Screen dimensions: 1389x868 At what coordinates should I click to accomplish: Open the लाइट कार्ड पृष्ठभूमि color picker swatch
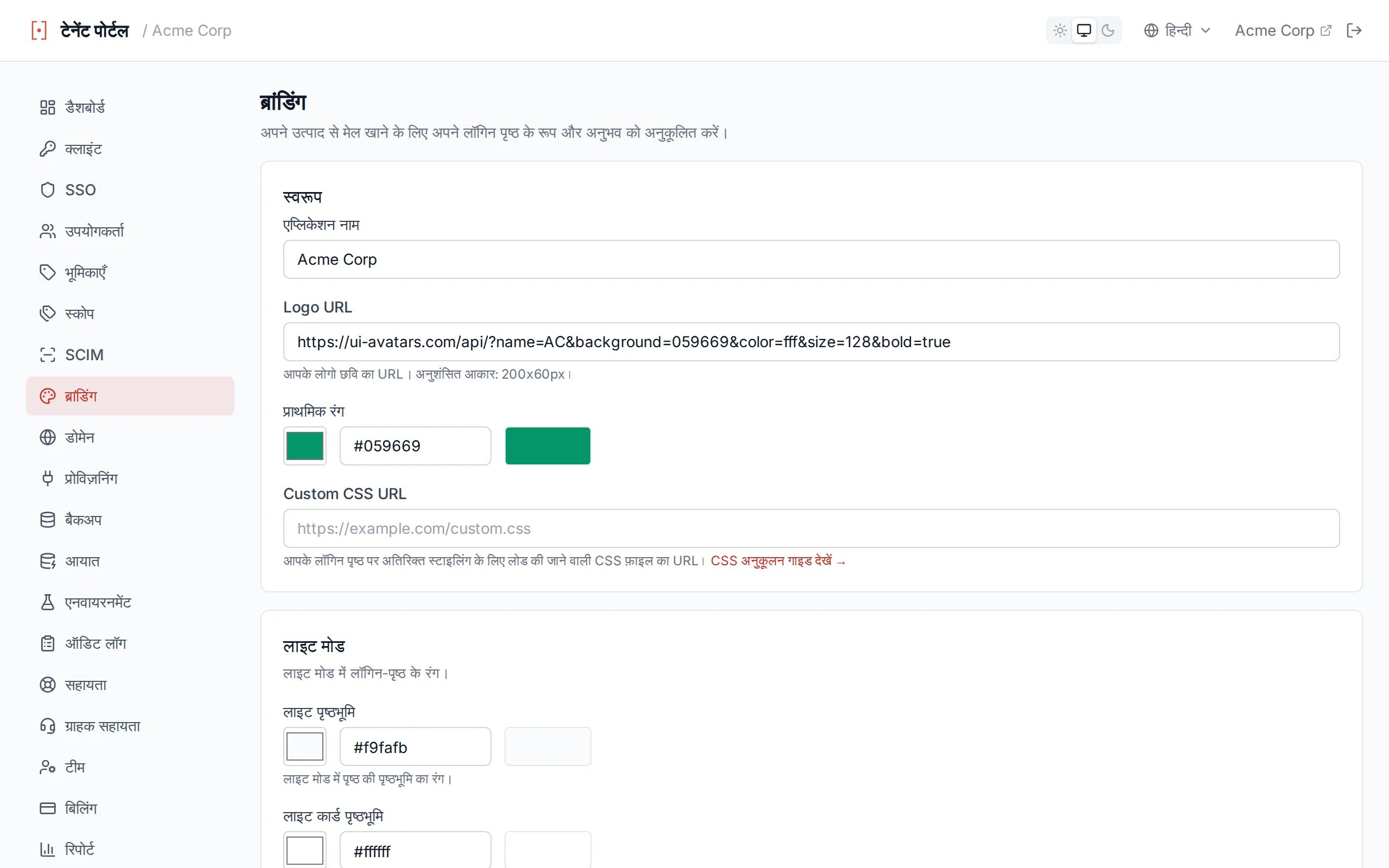[305, 850]
